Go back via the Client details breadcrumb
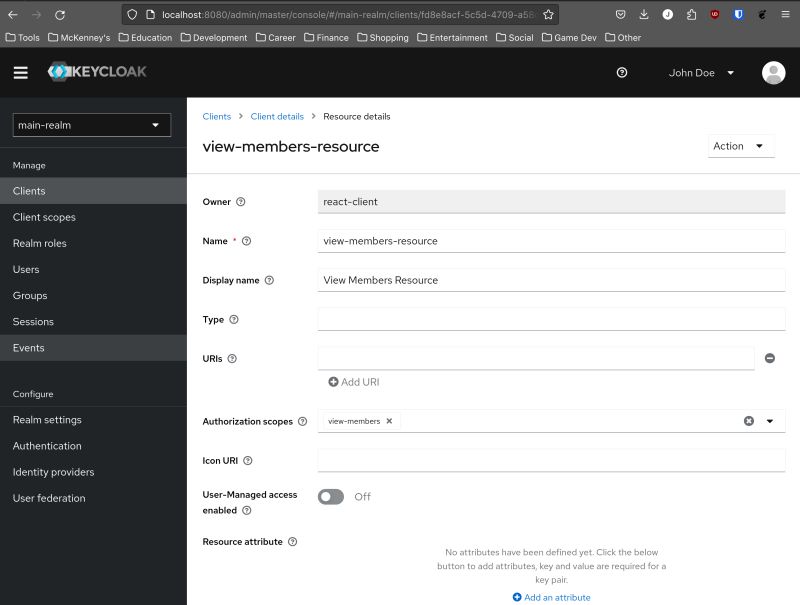 point(277,116)
